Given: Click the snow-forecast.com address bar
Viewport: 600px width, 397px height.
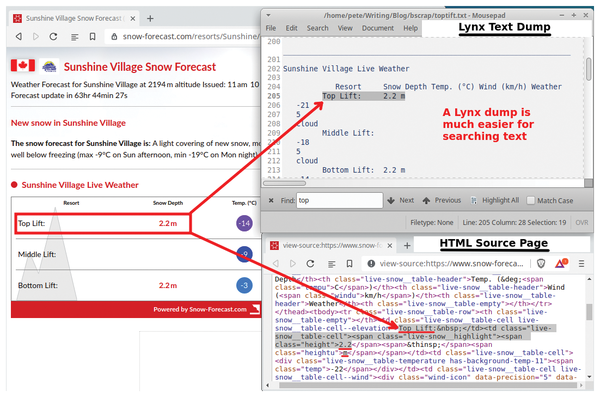Looking at the screenshot, I should 190,36.
